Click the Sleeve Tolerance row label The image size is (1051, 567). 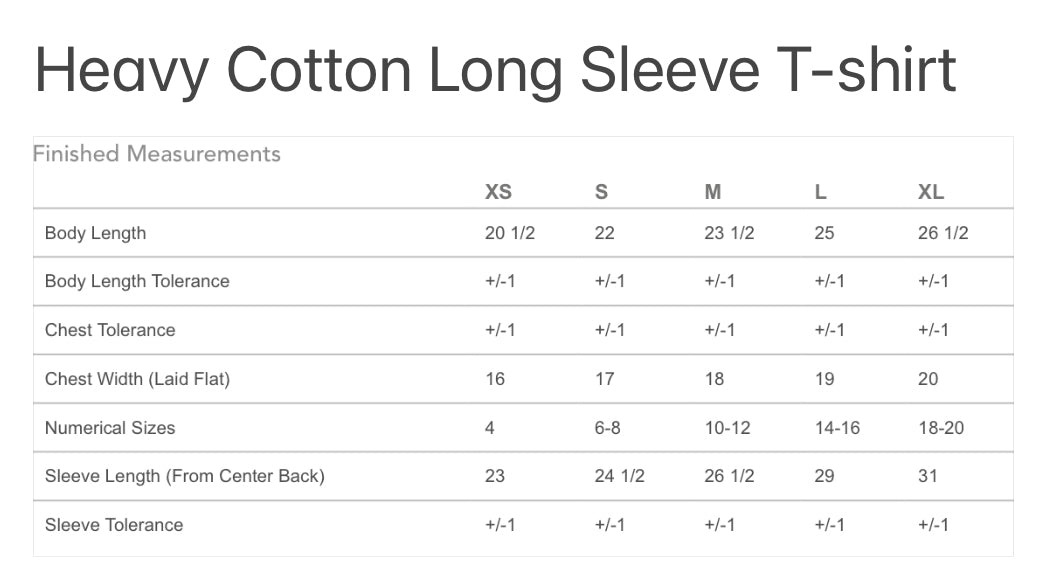[114, 525]
